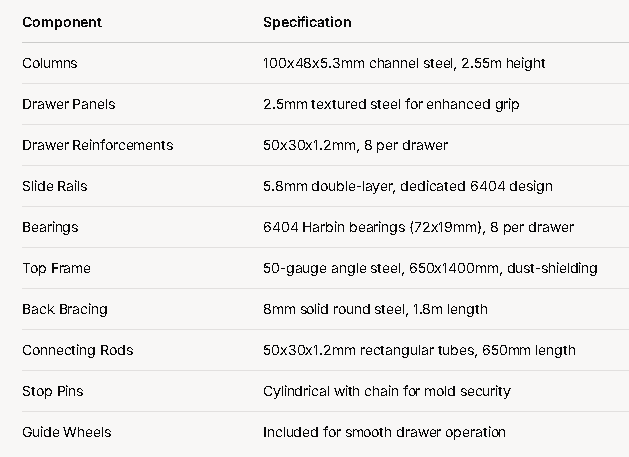629x457 pixels.
Task: Select the Top Frame cell
Action: coord(57,268)
